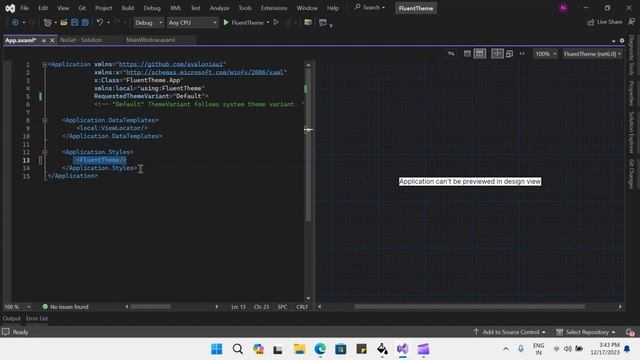Open Windows Start menu
The height and width of the screenshot is (360, 640).
click(x=217, y=349)
